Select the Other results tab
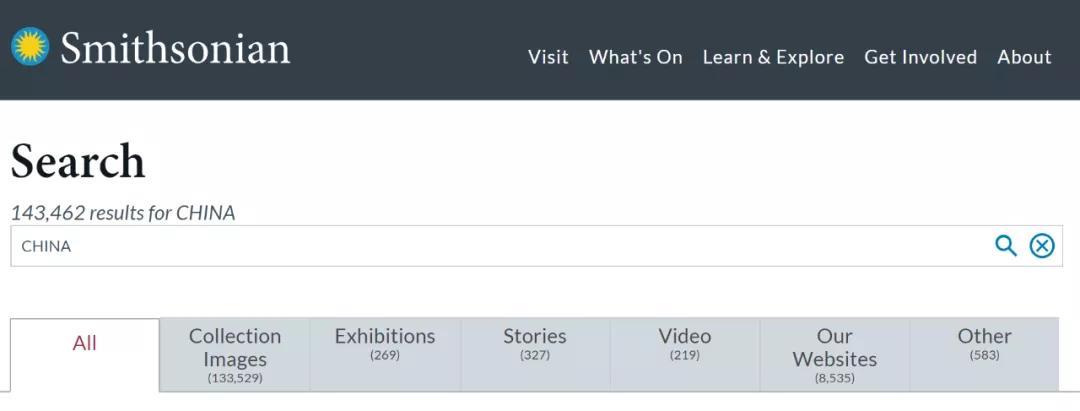Screen dimensions: 1080x411 pyautogui.click(x=985, y=343)
